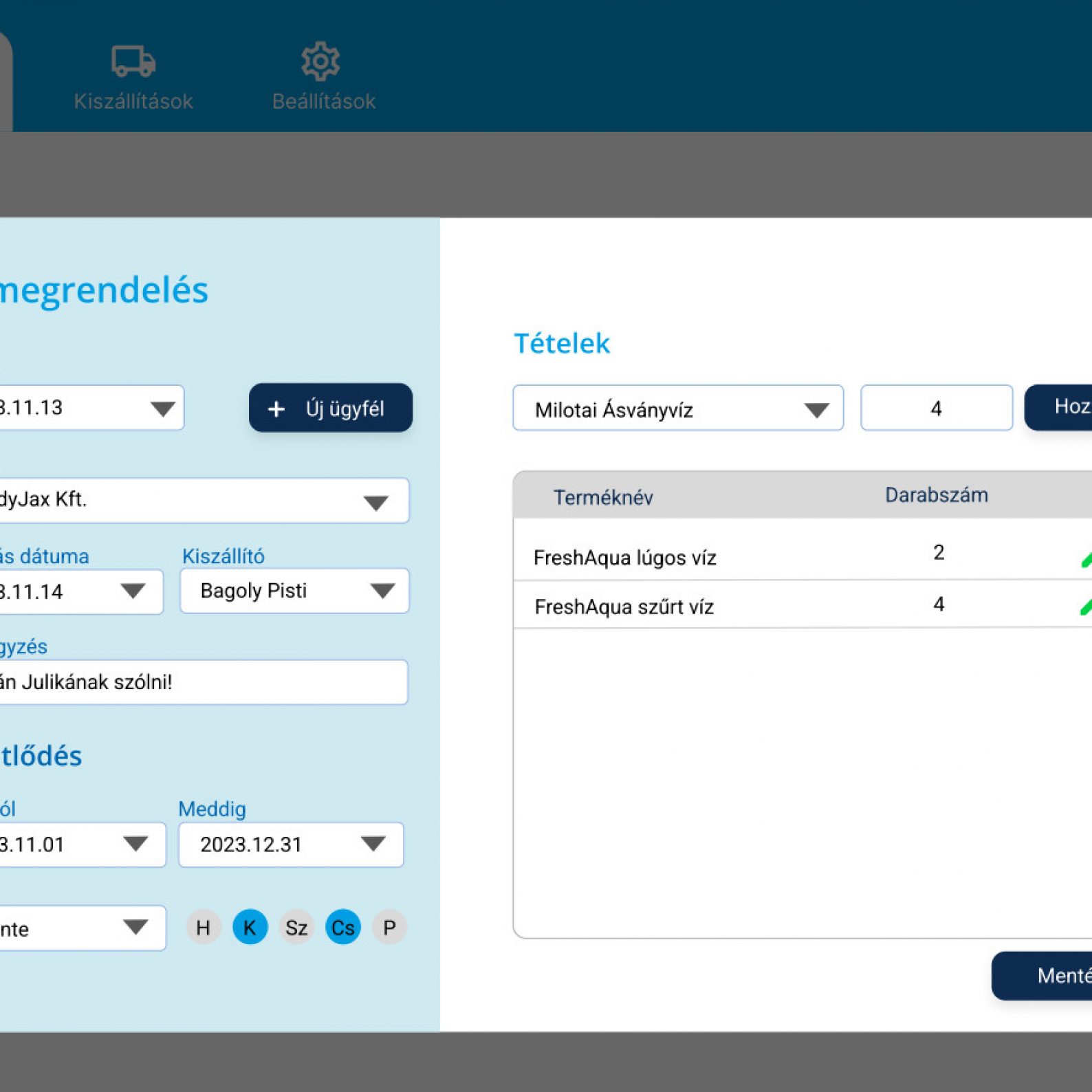This screenshot has height=1092, width=1092.
Task: Click green edit icon for FreshAqua szűrt víz
Action: point(1085,606)
